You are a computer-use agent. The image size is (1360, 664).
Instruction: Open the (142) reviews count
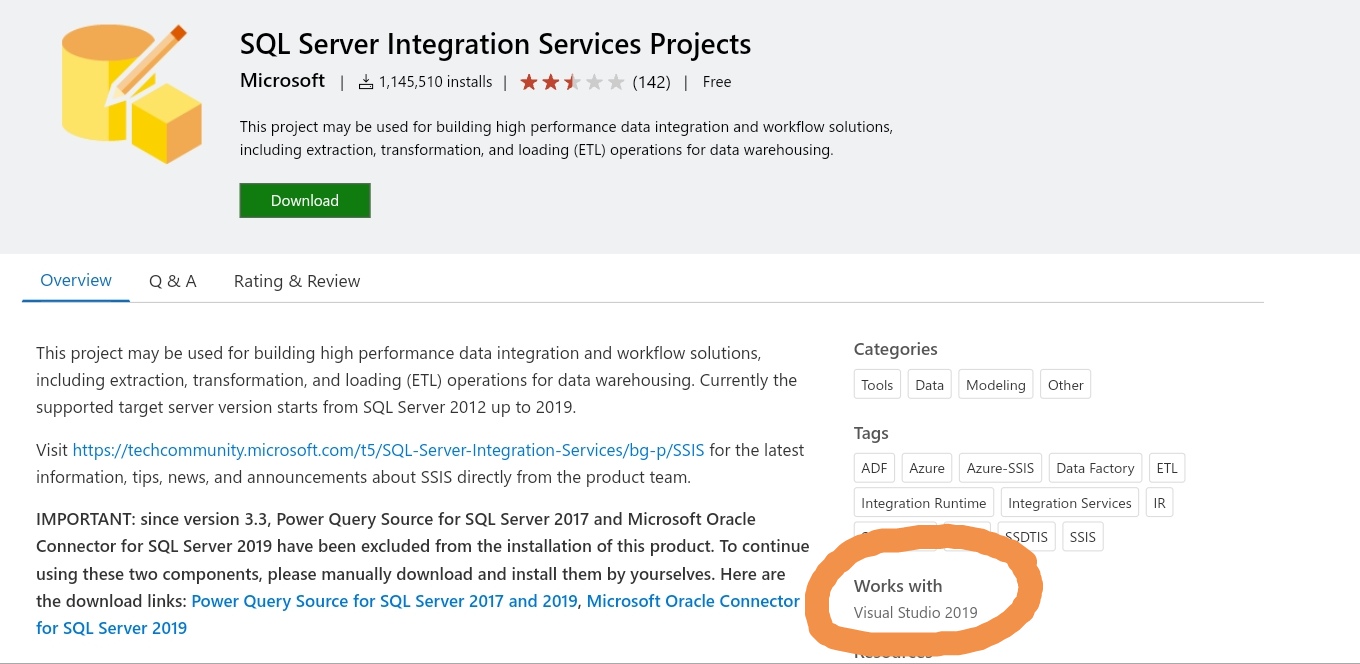[x=651, y=82]
